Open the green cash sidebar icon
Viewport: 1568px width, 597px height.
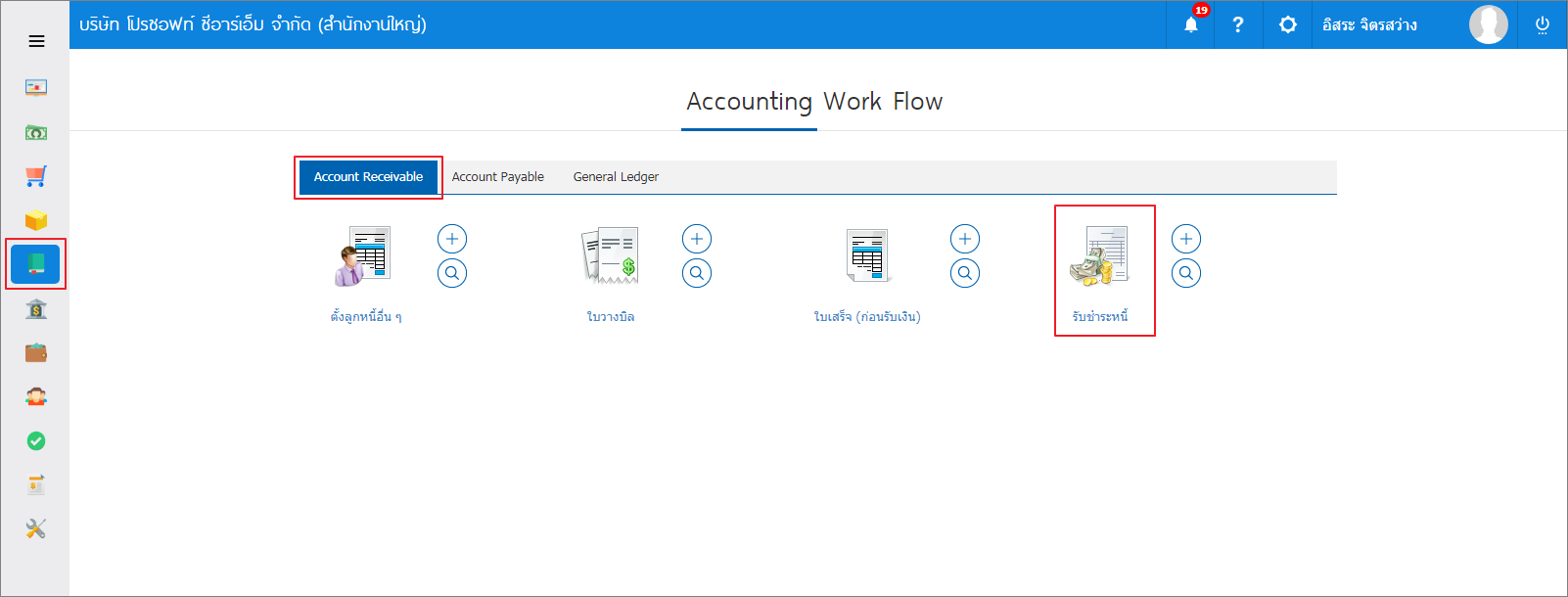36,133
